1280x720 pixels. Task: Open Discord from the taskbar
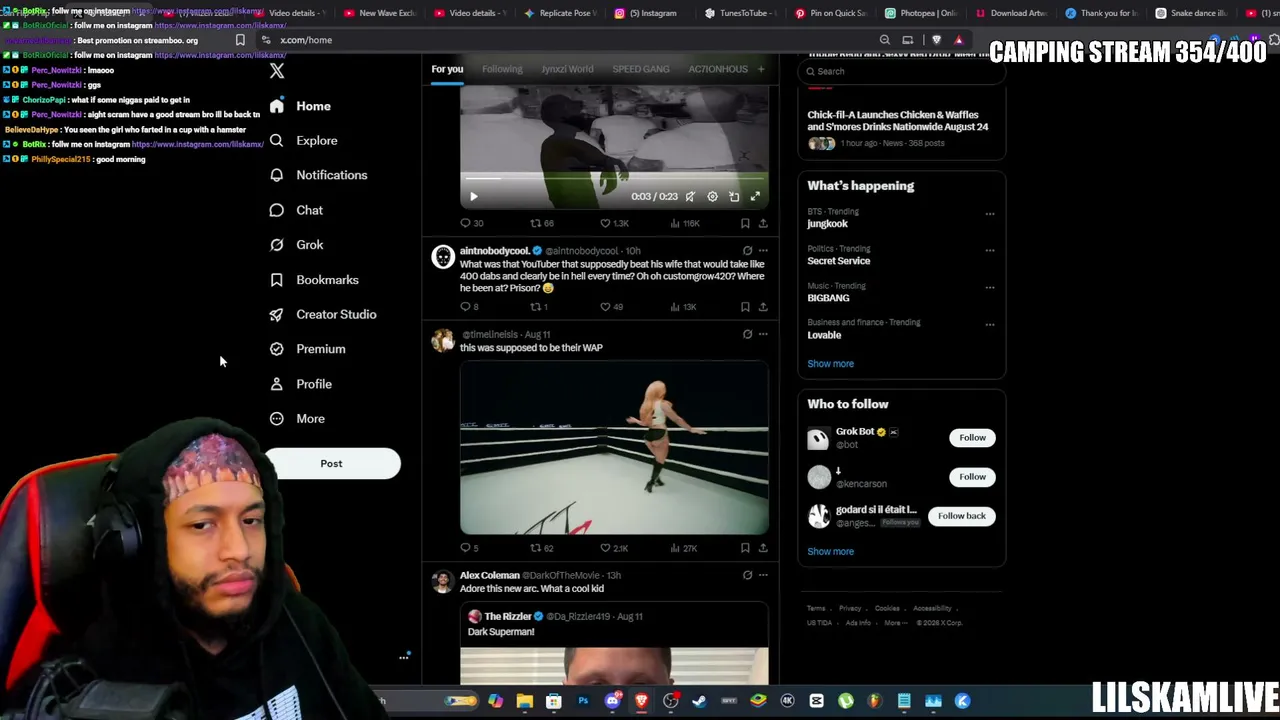[612, 701]
